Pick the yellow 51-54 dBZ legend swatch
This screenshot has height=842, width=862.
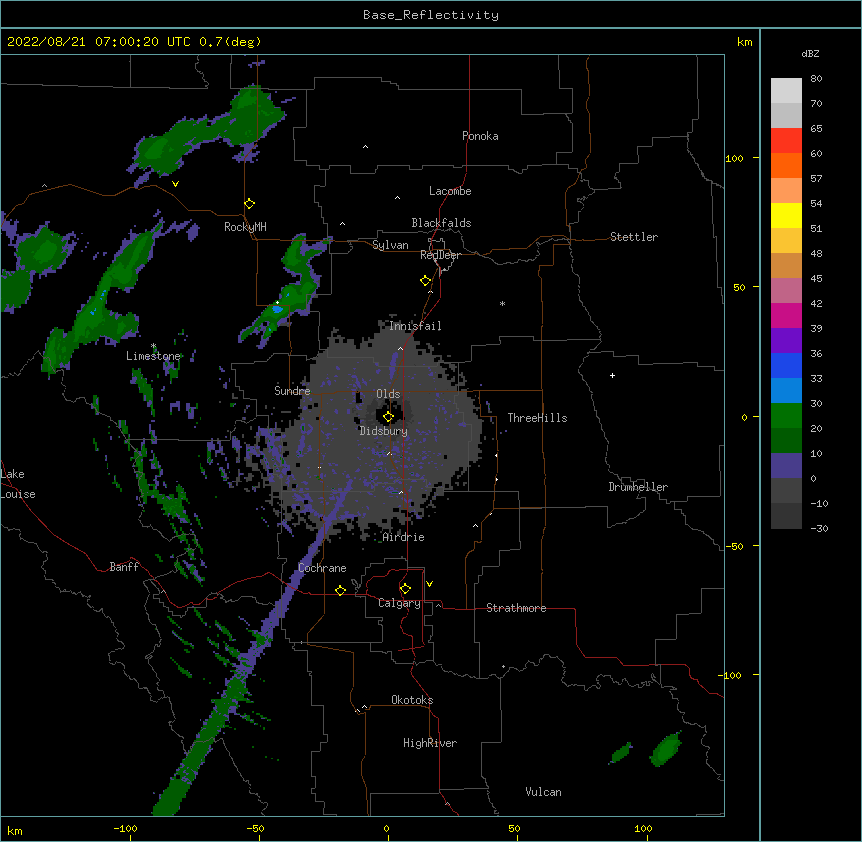[x=786, y=216]
